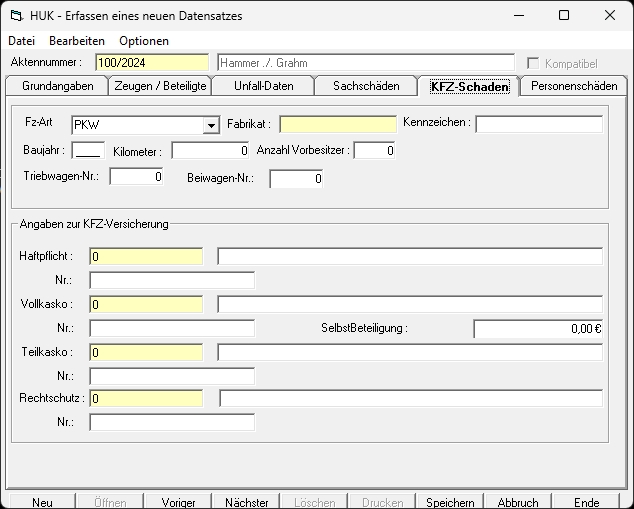
Task: Toggle the Kompatibel checkbox
Action: [532, 63]
